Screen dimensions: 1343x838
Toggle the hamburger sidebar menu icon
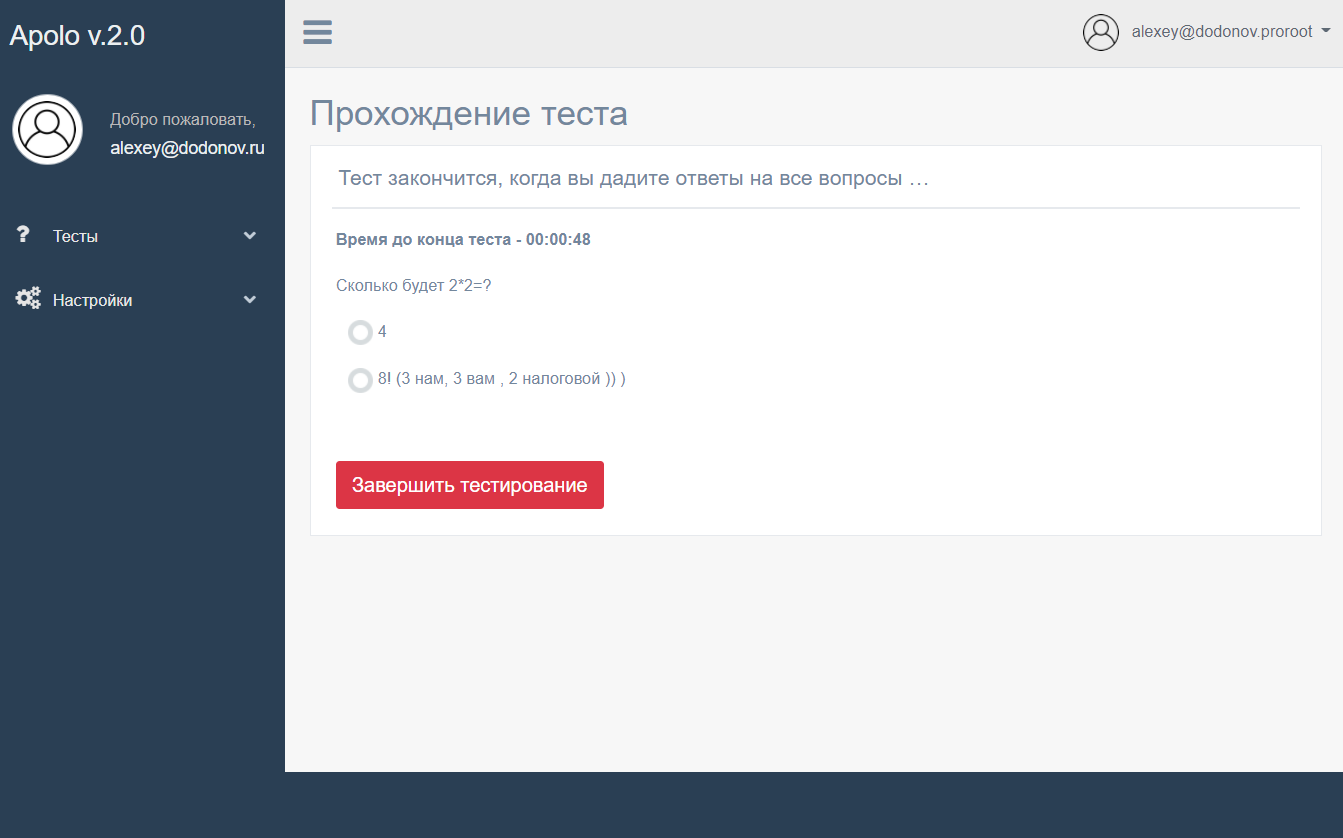point(318,32)
